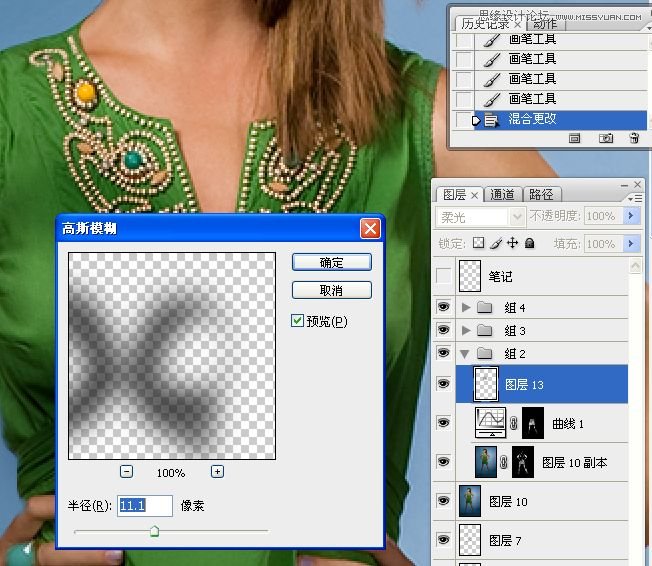Screen dimensions: 652x566
Task: Click the first 画笔工具 brush icon
Action: click(x=492, y=41)
